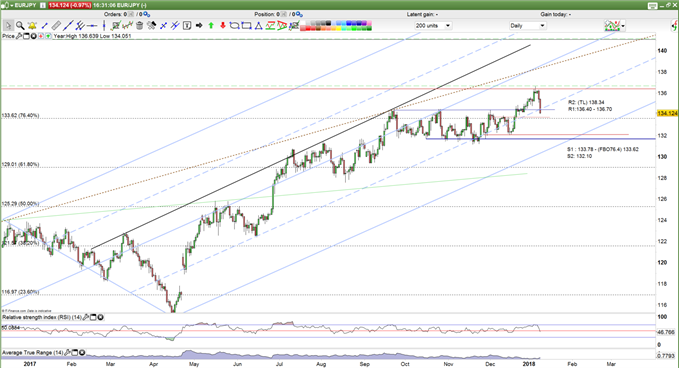Select the black right arrow tool
This screenshot has width=679, height=368.
point(199,25)
